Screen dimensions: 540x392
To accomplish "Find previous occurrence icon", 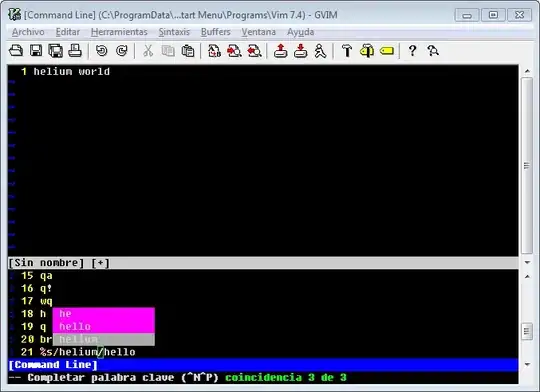I will pyautogui.click(x=254, y=51).
